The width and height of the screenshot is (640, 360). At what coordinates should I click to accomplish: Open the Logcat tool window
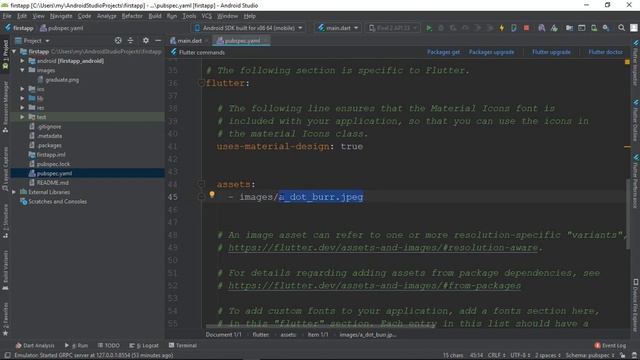coord(144,345)
